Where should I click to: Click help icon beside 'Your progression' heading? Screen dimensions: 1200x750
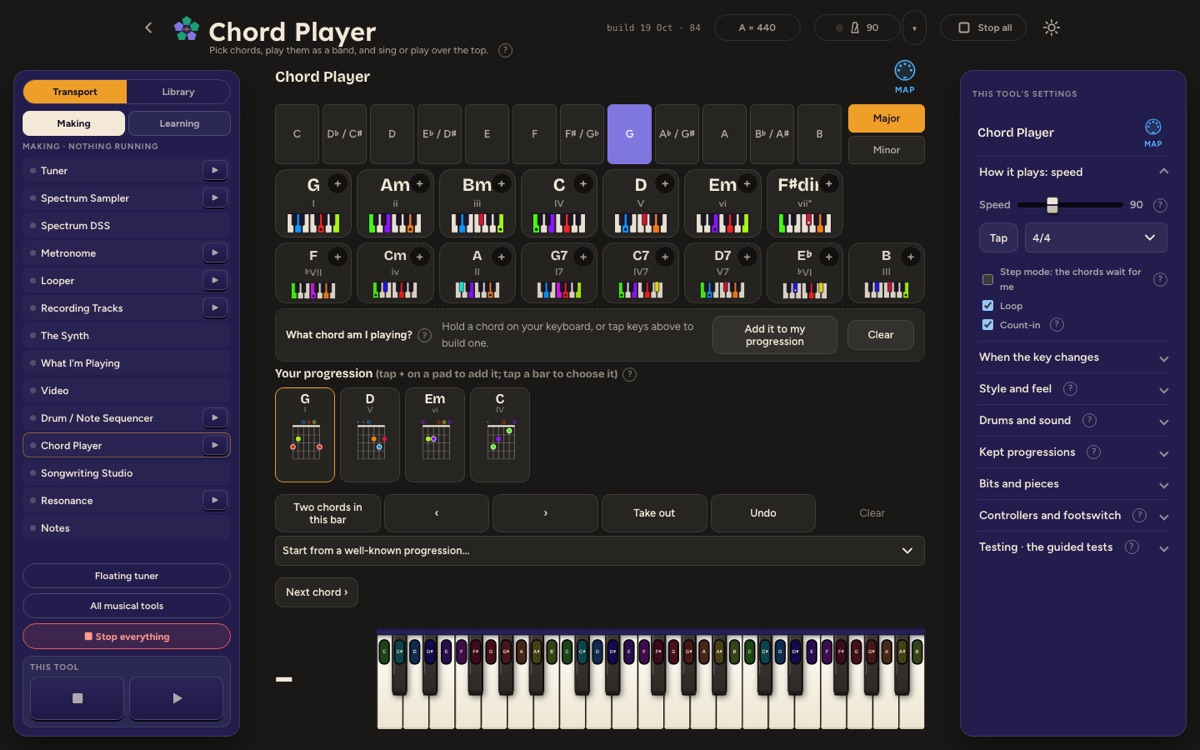629,374
